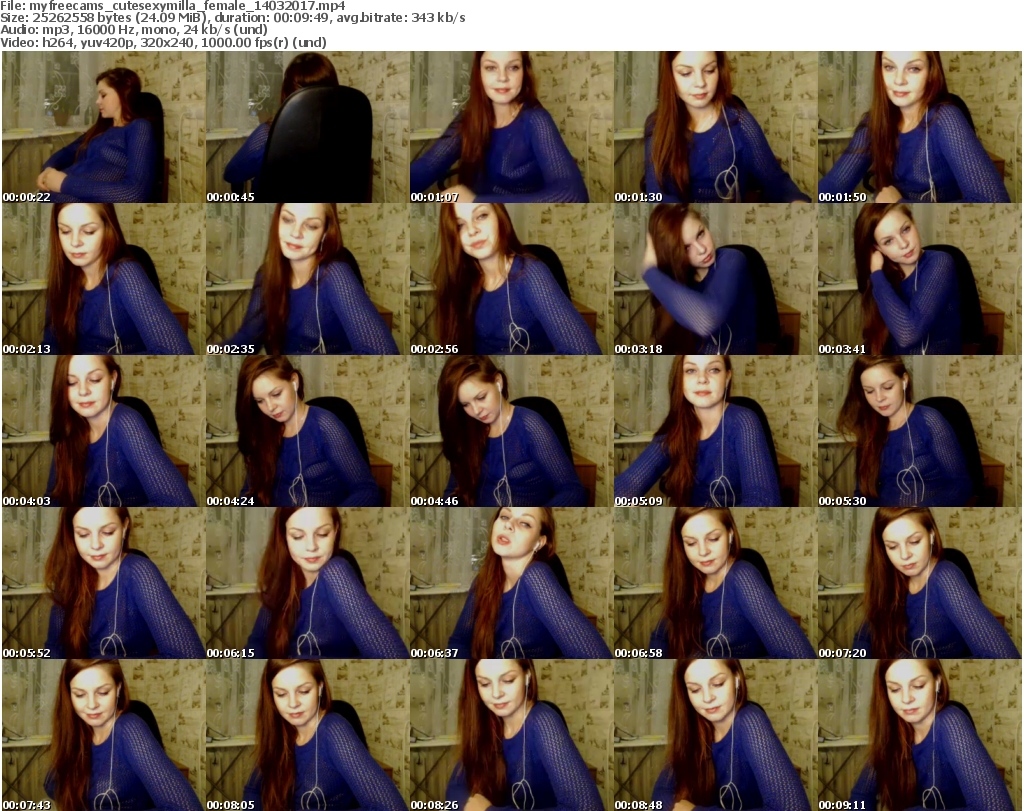
Task: Select the 00:05:30 frame
Action: point(920,431)
